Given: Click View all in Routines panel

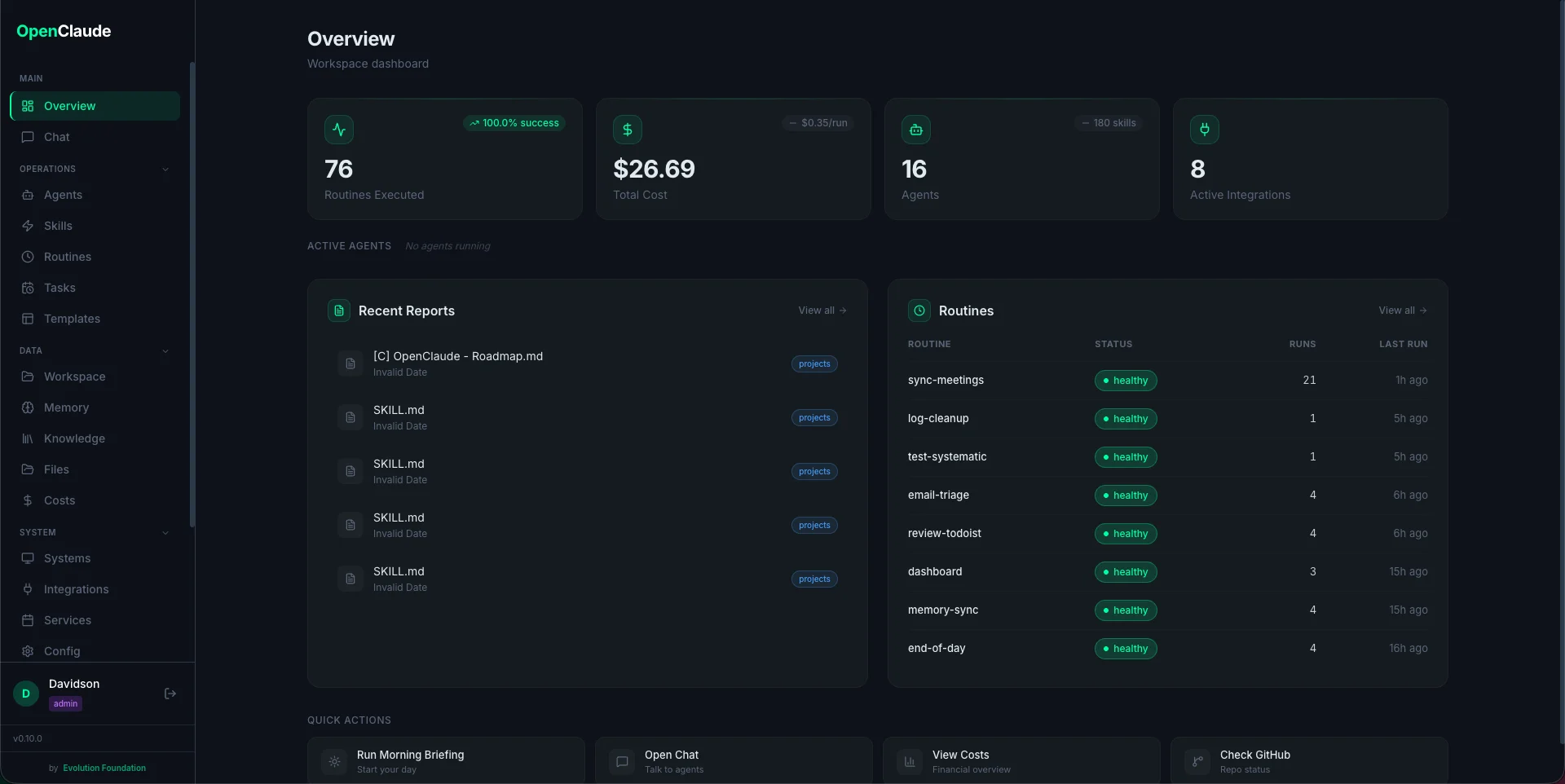Looking at the screenshot, I should click(x=1403, y=311).
